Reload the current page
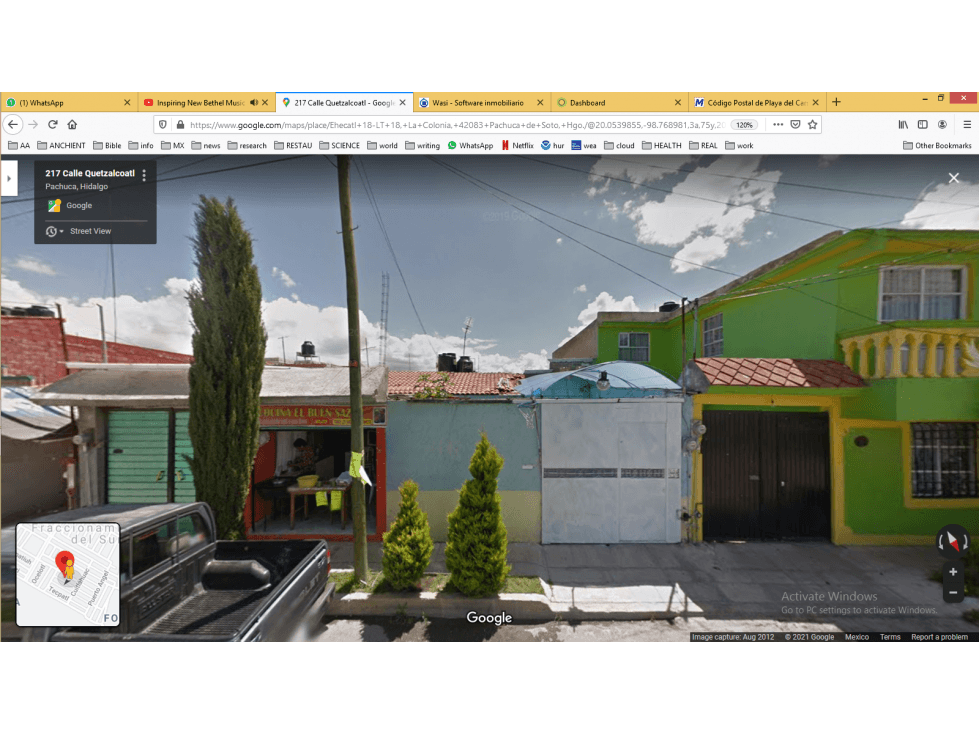979x734 pixels. (x=53, y=125)
